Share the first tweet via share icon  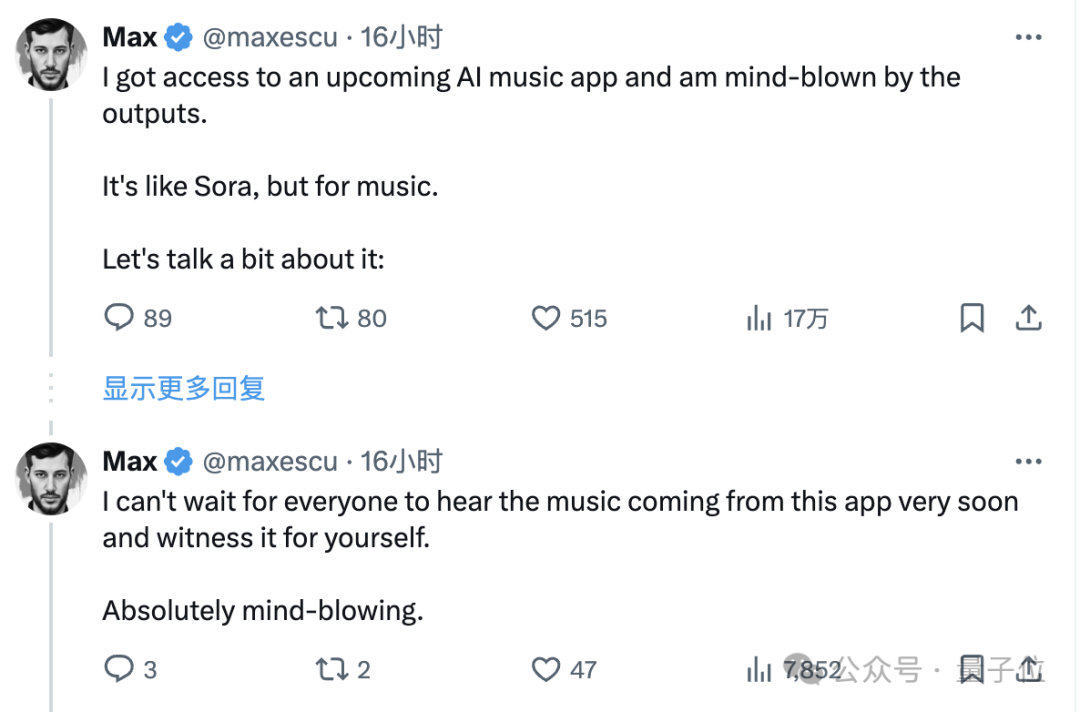pyautogui.click(x=1028, y=318)
